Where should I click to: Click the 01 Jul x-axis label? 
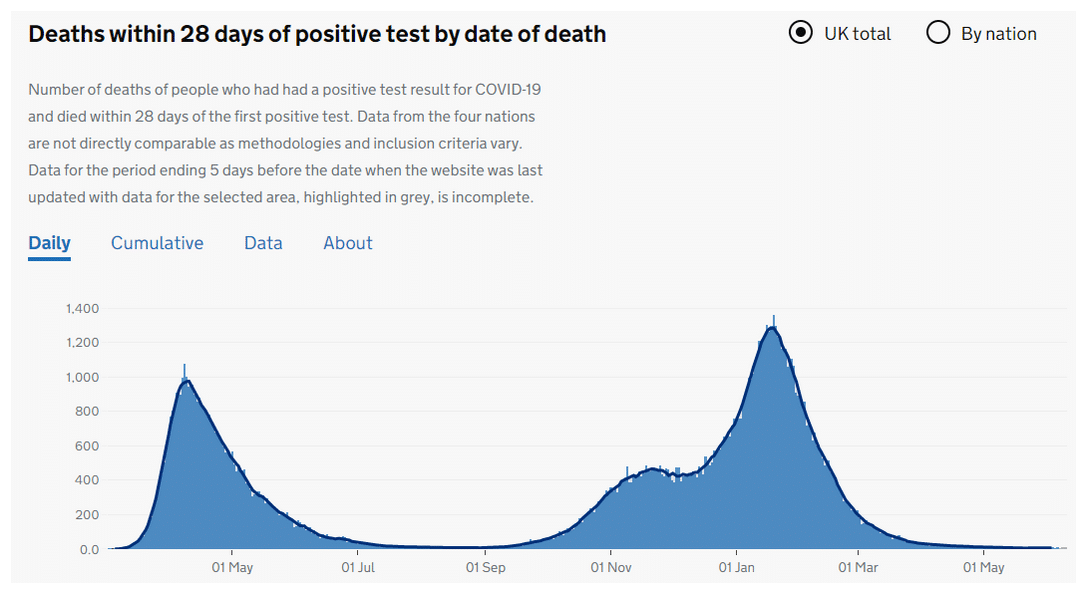pyautogui.click(x=358, y=568)
